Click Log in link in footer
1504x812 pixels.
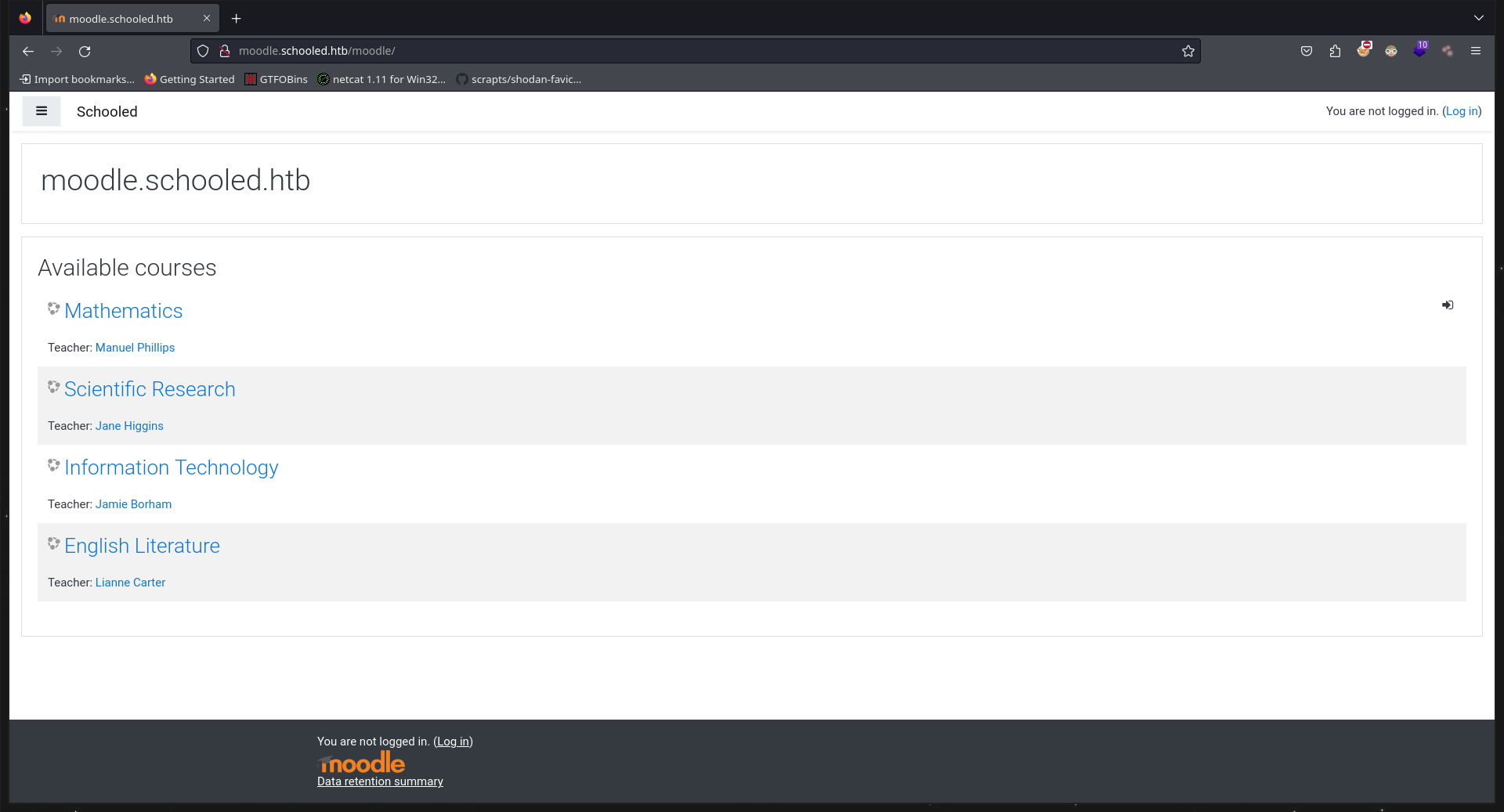(453, 742)
